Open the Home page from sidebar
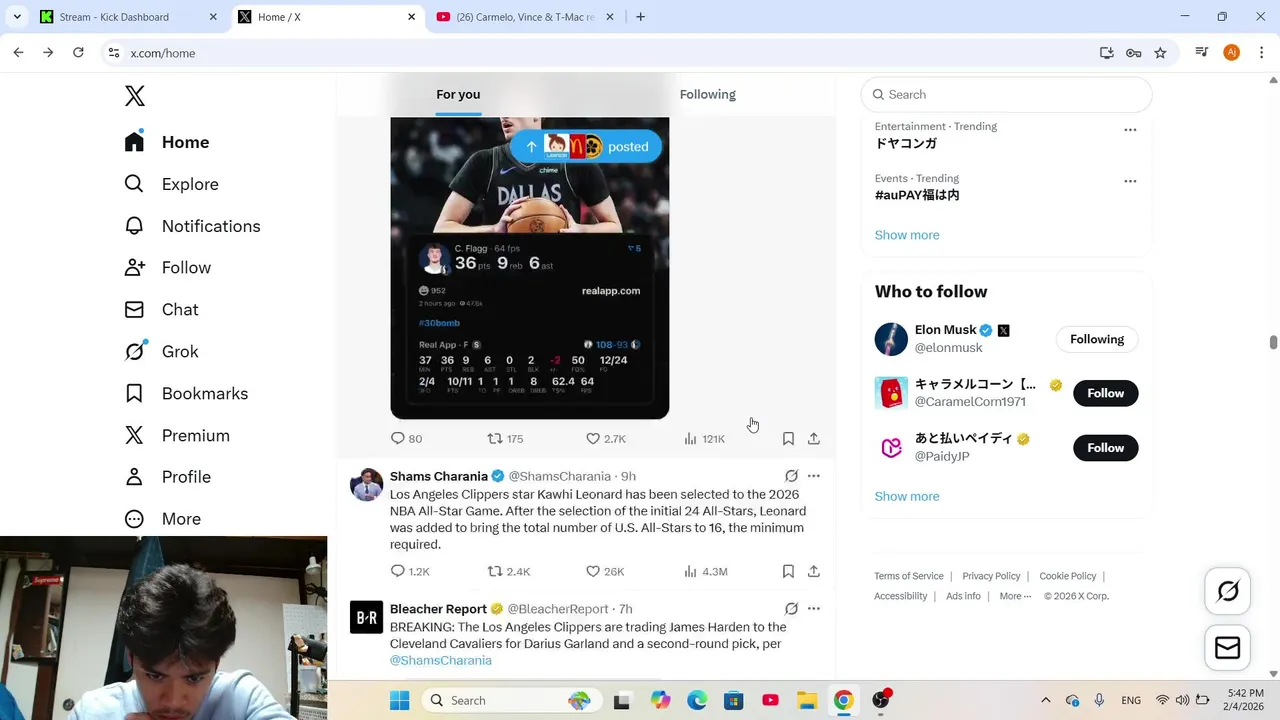The width and height of the screenshot is (1280, 720). 167,142
